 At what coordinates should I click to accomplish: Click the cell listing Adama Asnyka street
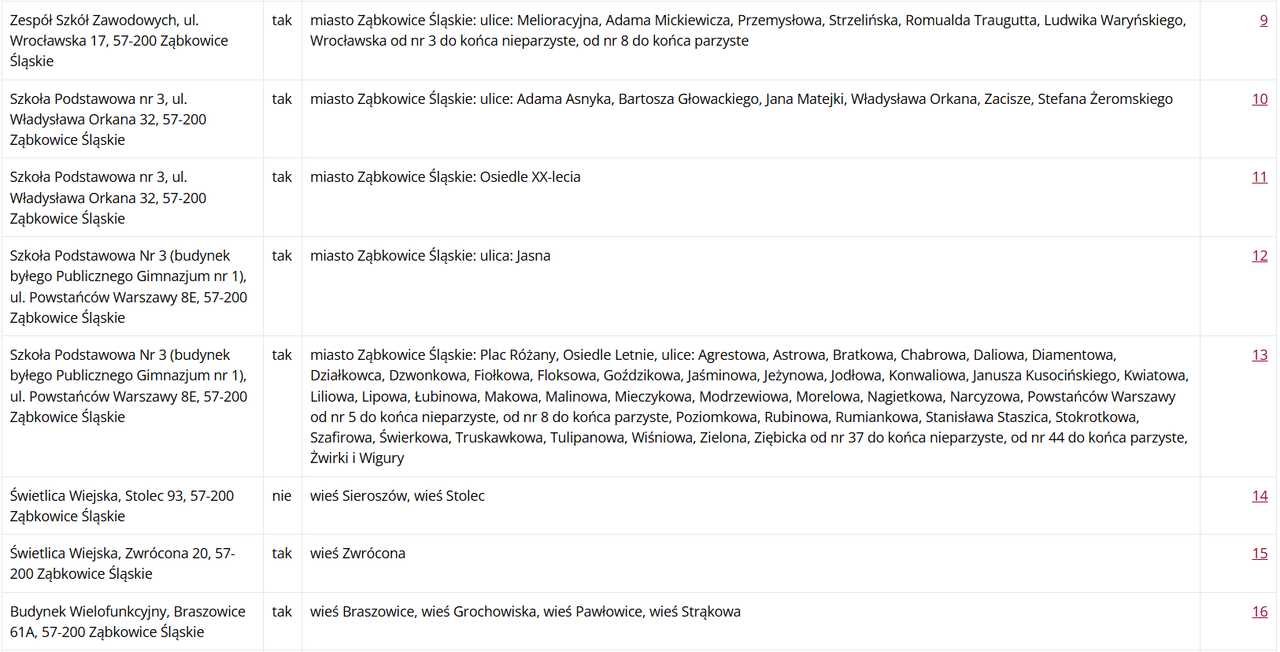tap(751, 119)
